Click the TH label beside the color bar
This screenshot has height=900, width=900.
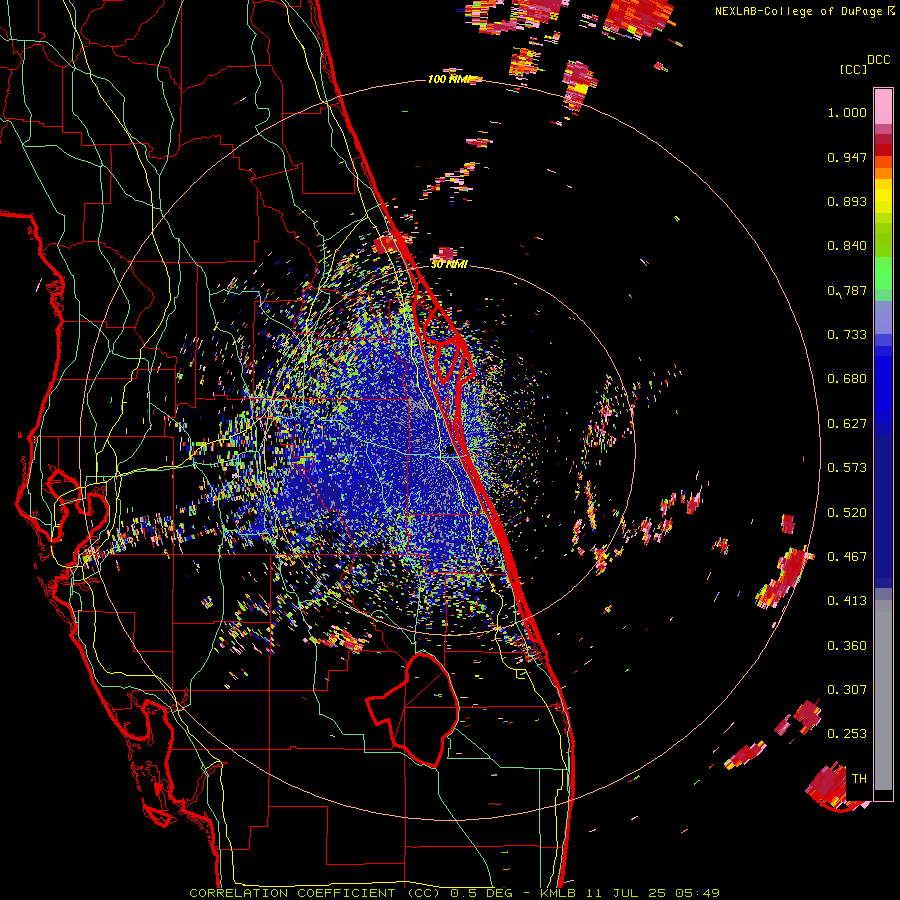pyautogui.click(x=859, y=779)
